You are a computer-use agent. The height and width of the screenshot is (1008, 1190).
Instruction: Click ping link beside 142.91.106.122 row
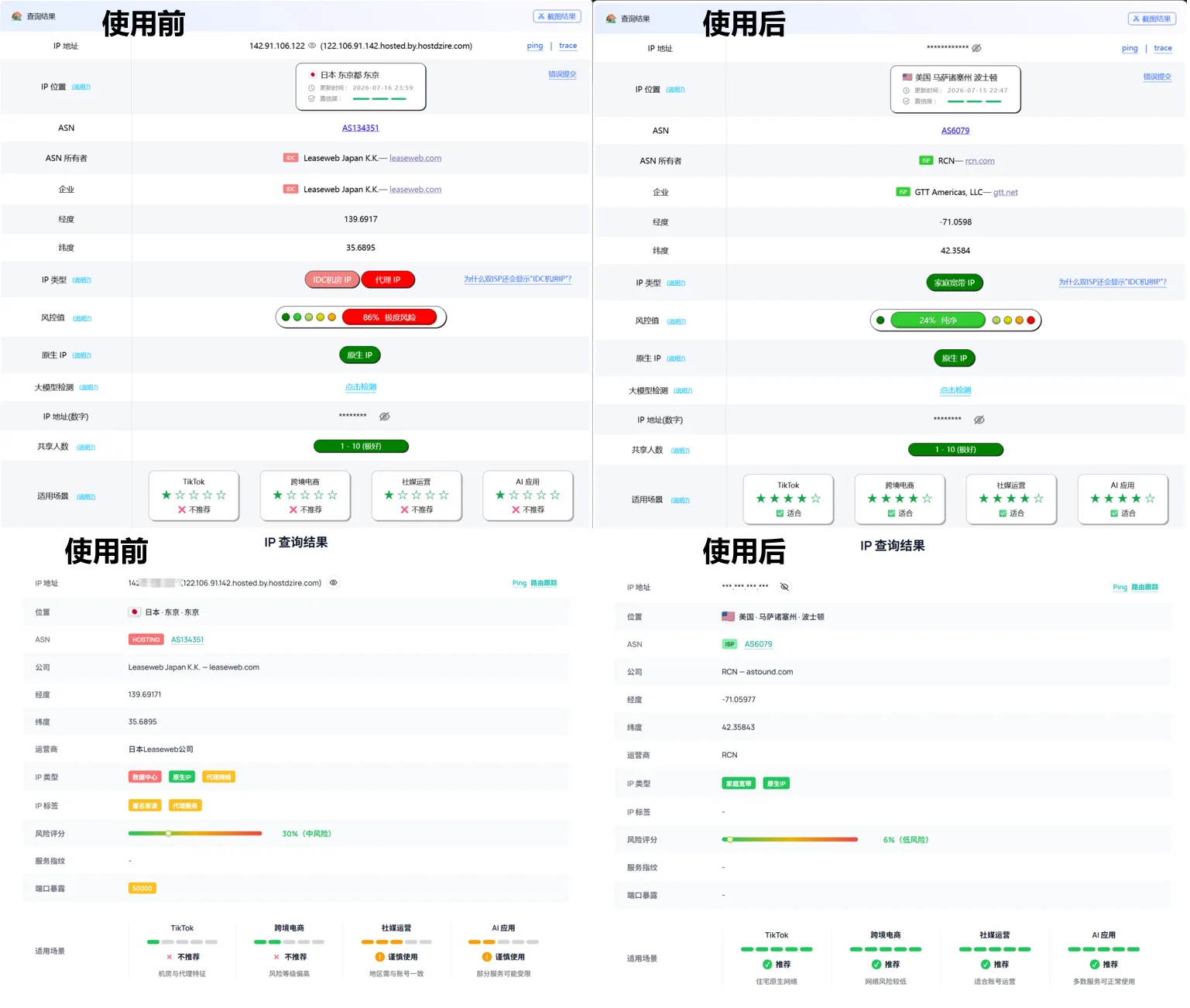click(x=535, y=46)
